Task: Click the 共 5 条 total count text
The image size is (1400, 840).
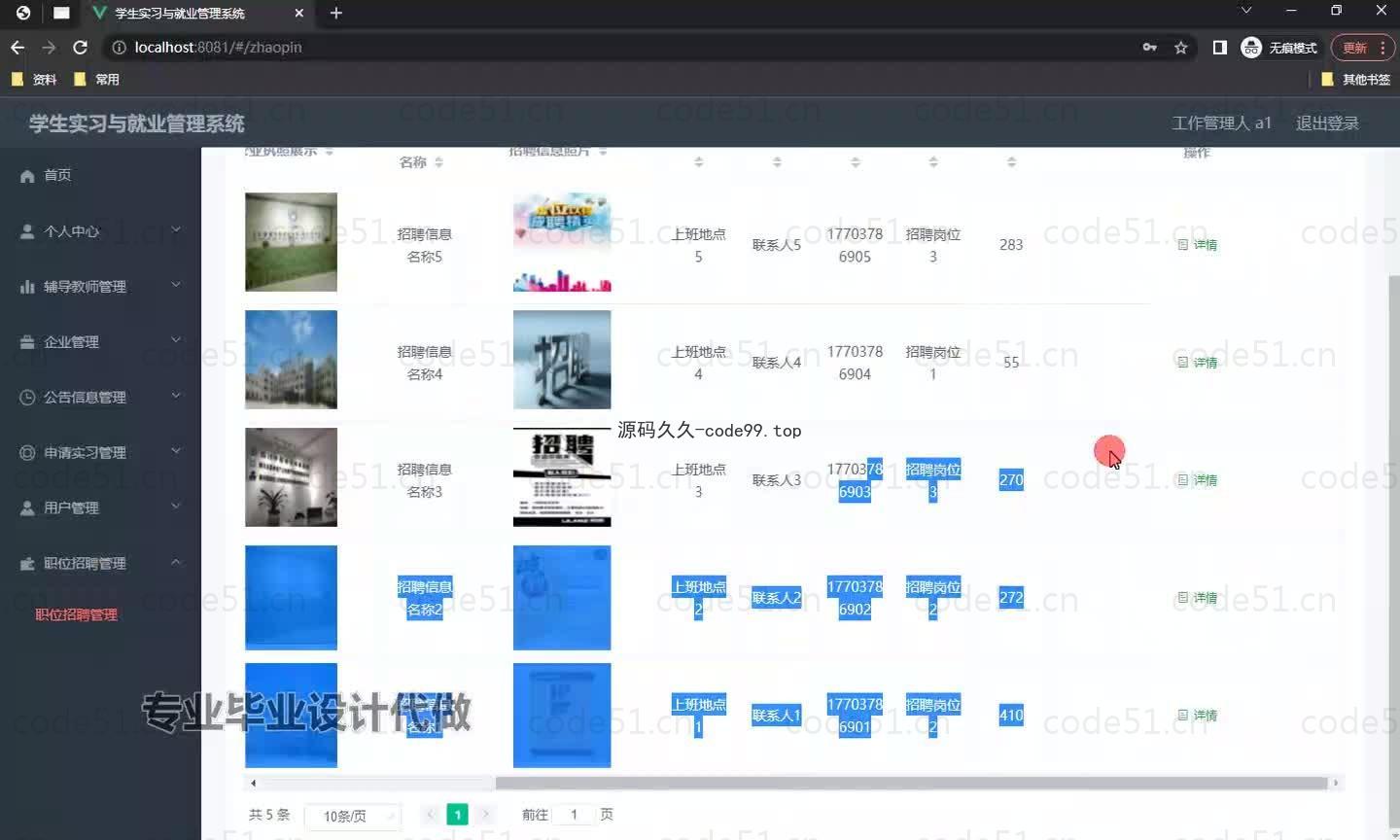Action: 269,815
